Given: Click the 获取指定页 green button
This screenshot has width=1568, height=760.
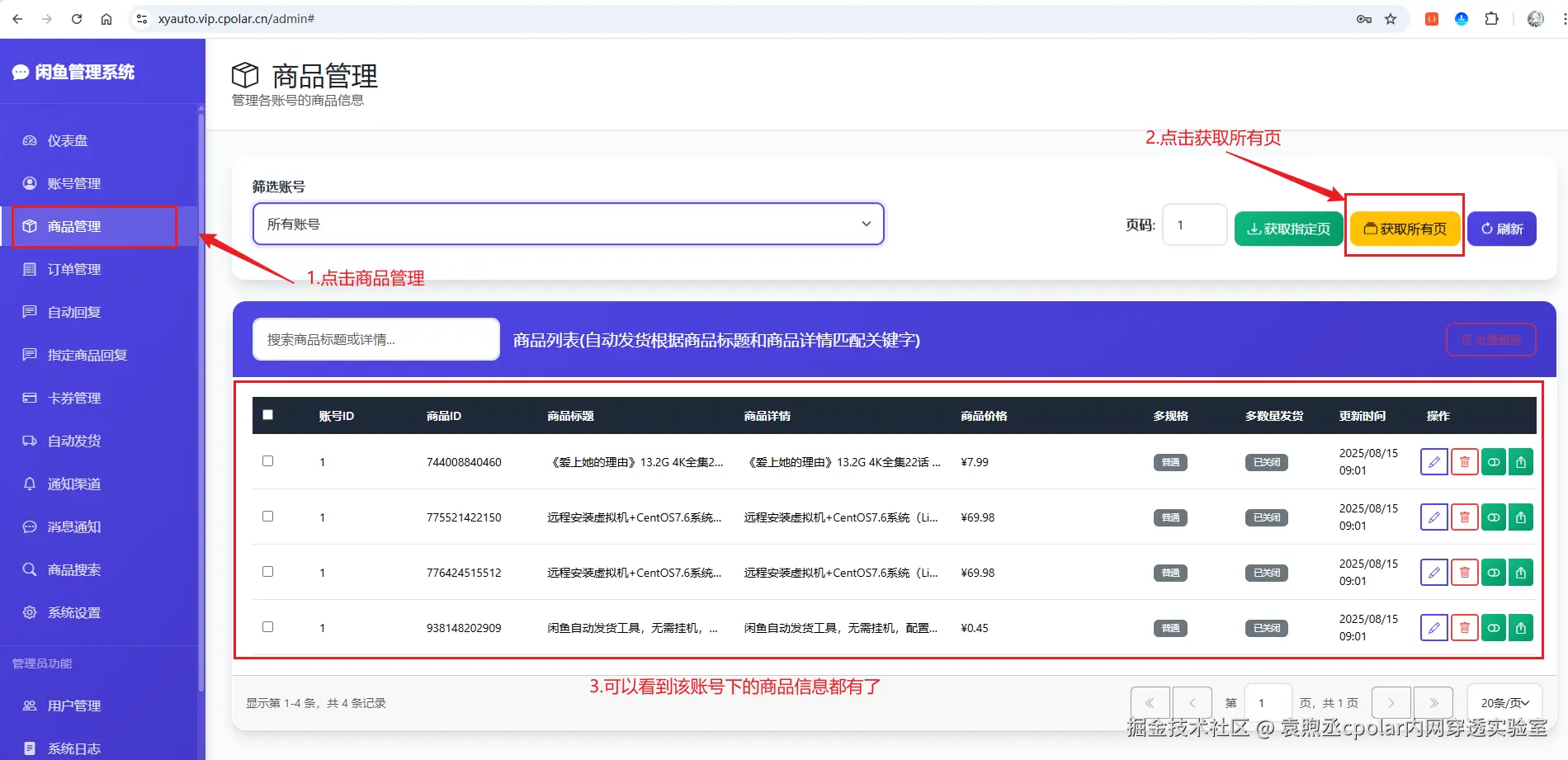Looking at the screenshot, I should 1288,229.
